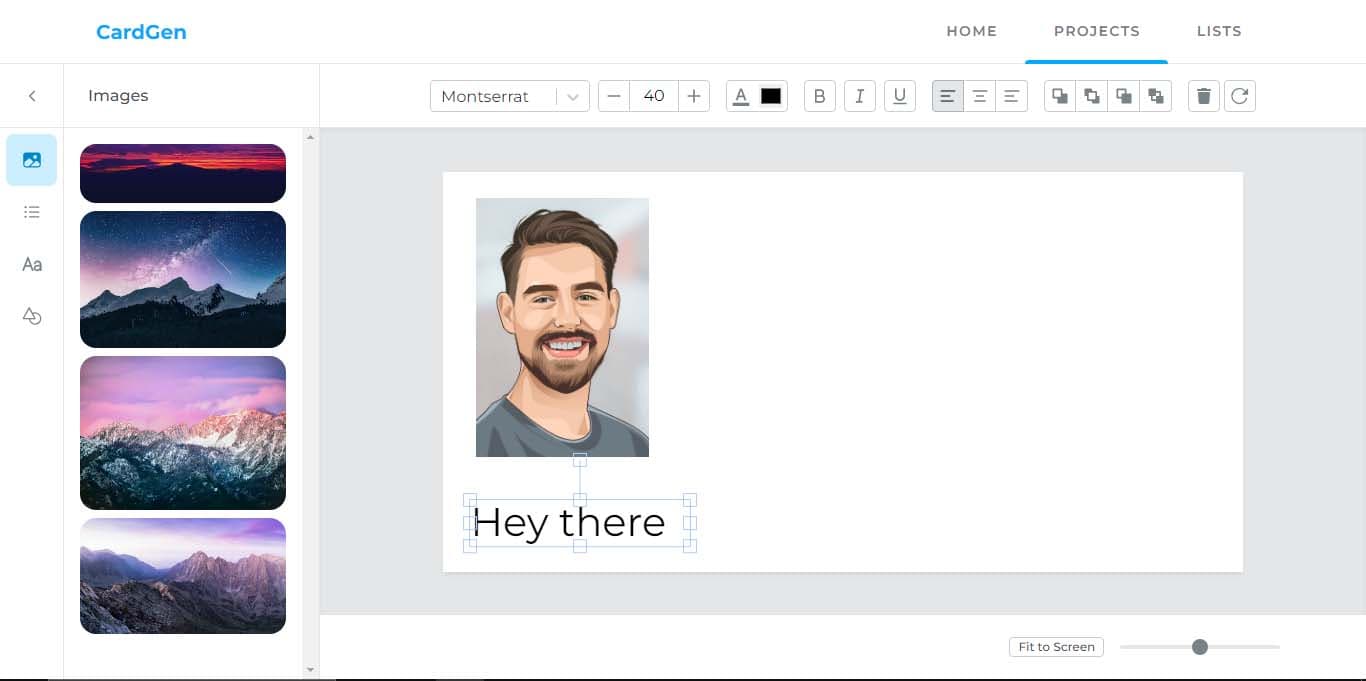Click the last layer-order icon in the toolbar
This screenshot has width=1366, height=681.
click(x=1156, y=96)
